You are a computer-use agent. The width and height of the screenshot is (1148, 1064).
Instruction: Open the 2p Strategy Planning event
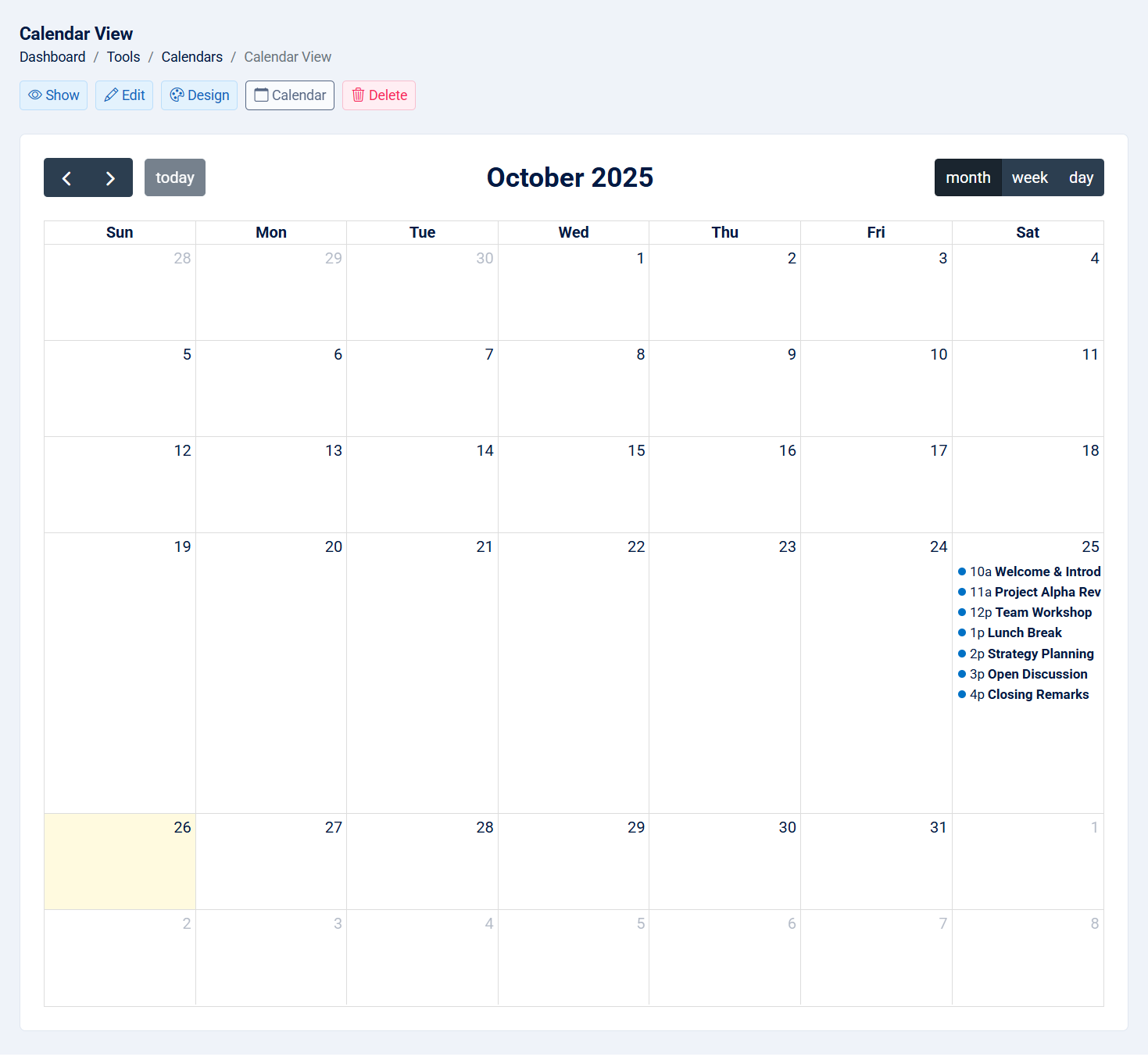[x=1028, y=654]
